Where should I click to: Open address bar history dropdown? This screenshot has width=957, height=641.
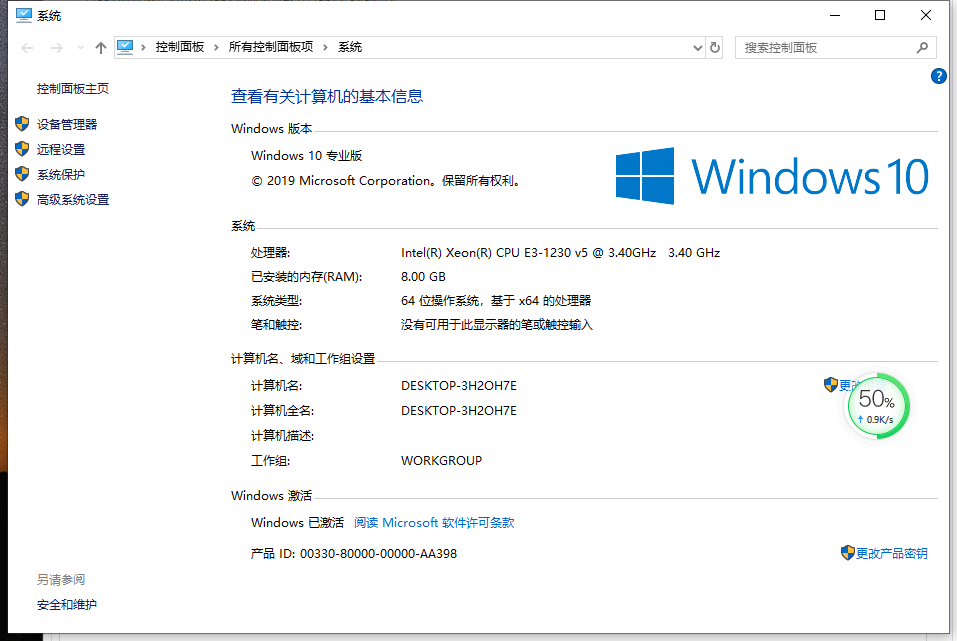[698, 48]
